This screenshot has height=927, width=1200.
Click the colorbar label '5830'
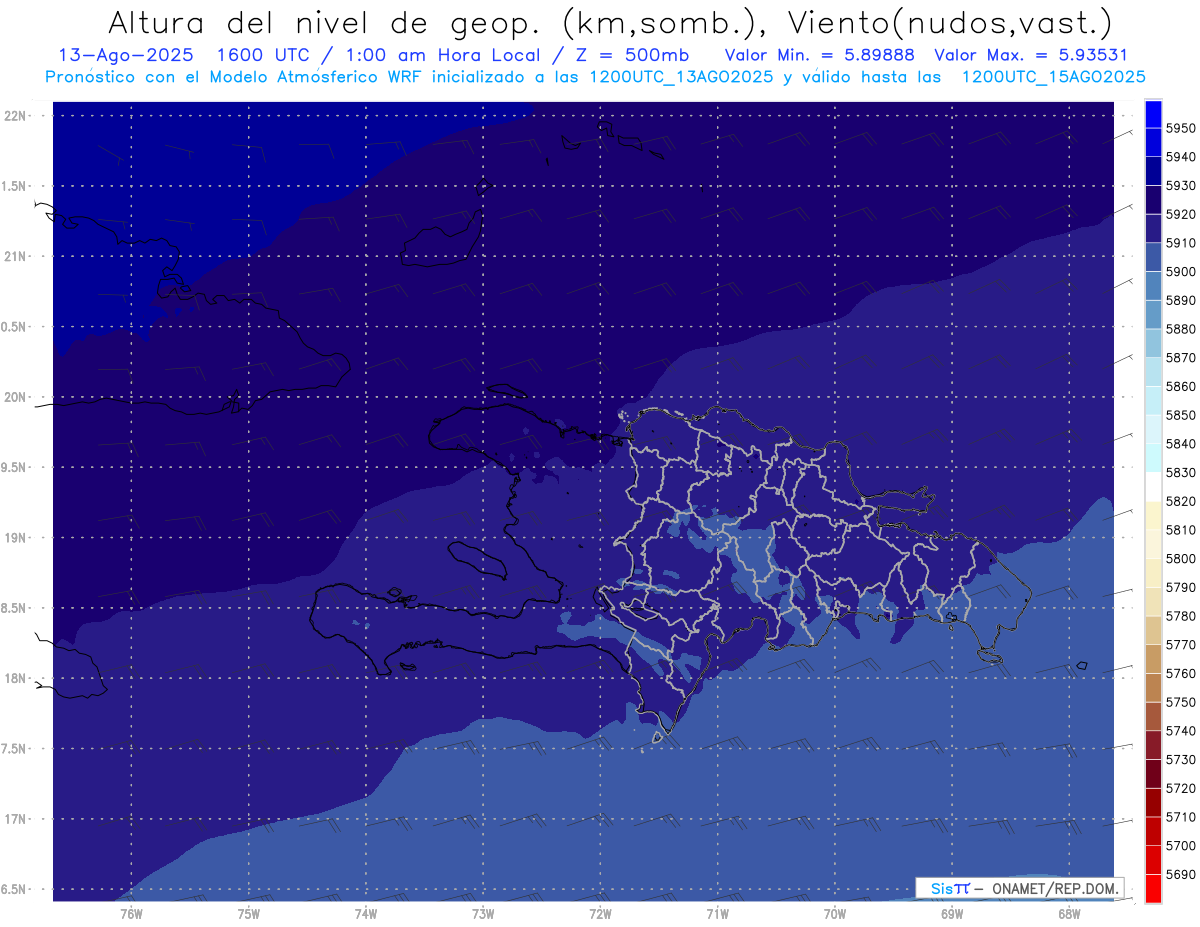1181,472
